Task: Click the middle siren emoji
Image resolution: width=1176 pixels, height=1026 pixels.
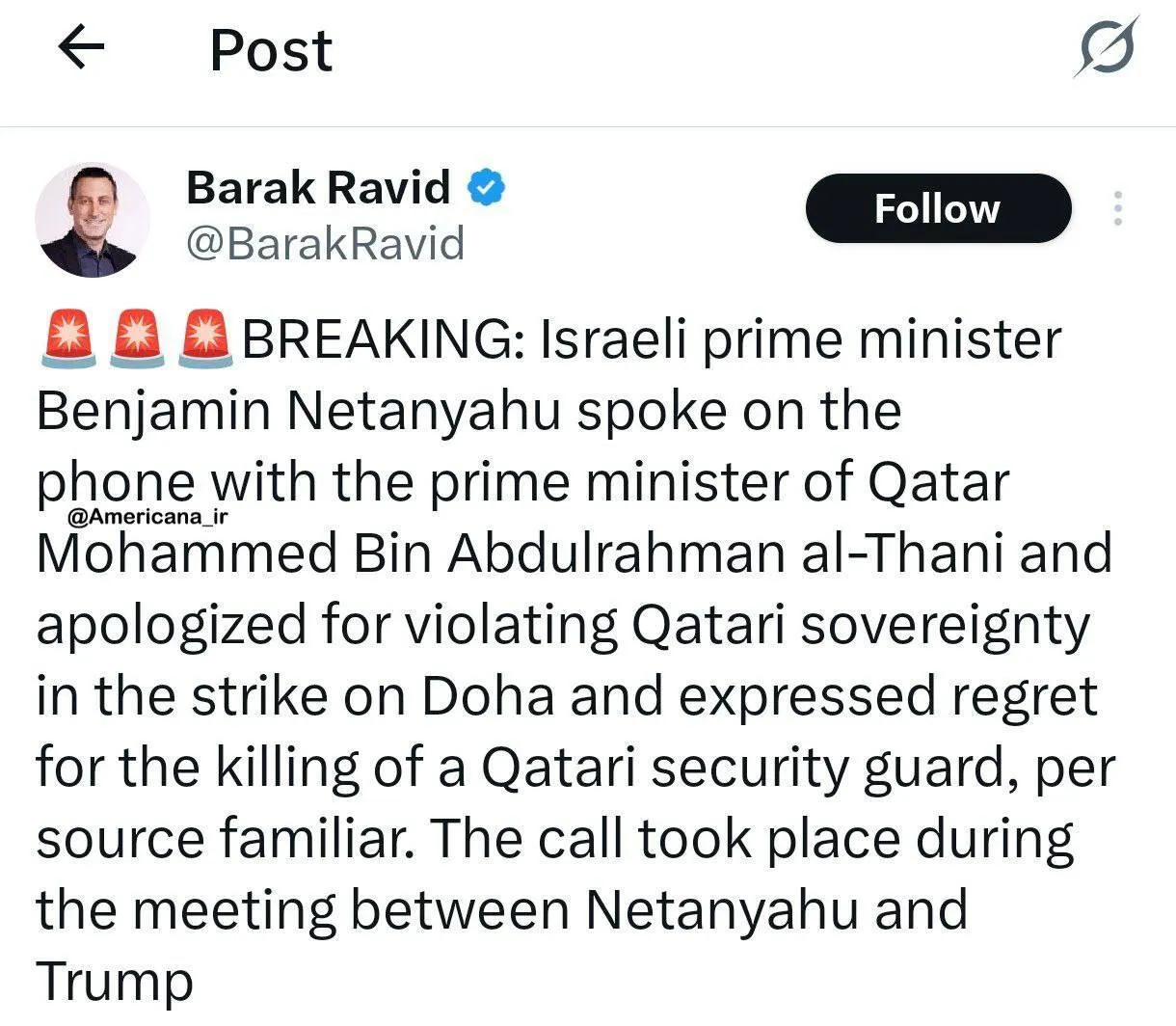Action: click(x=137, y=339)
